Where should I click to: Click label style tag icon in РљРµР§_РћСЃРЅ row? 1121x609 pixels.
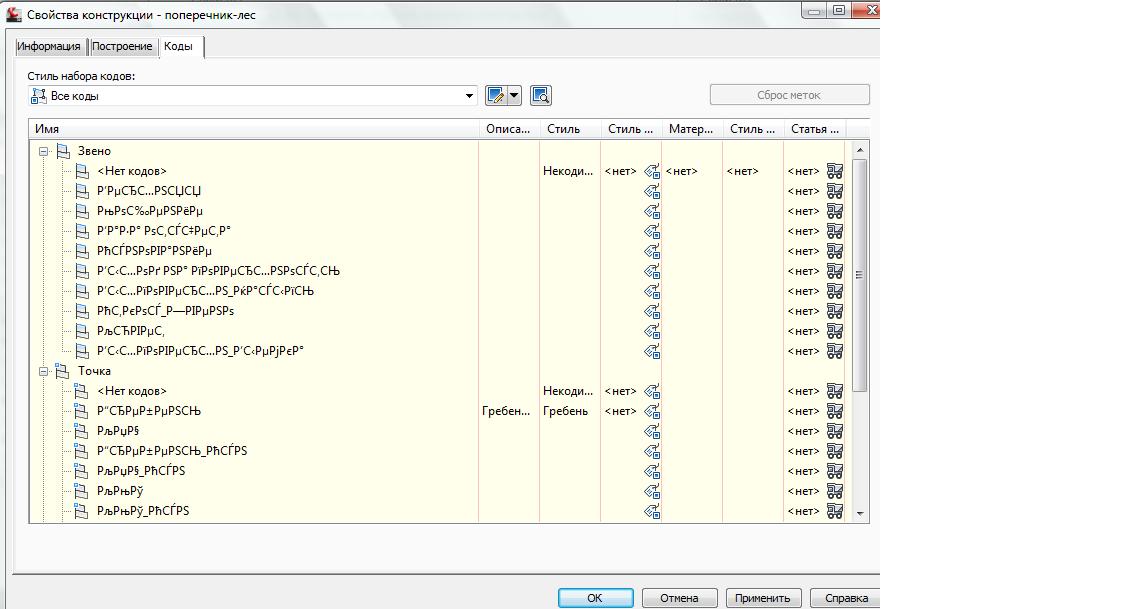coord(651,472)
